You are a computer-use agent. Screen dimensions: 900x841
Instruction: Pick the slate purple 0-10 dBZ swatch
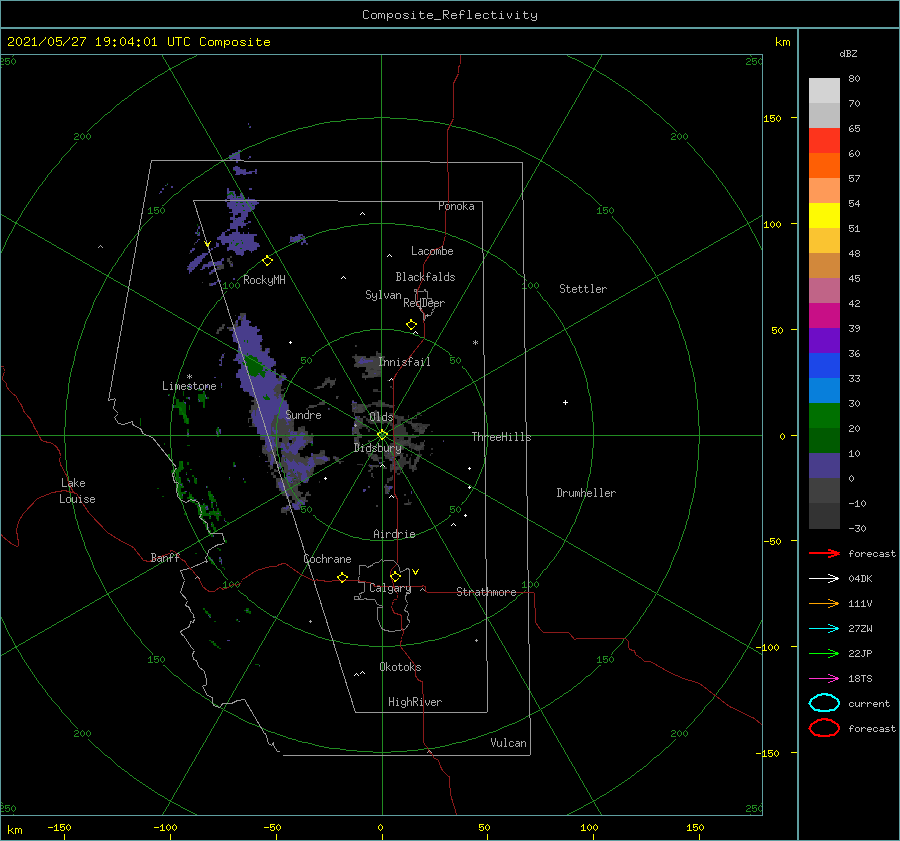pos(824,466)
